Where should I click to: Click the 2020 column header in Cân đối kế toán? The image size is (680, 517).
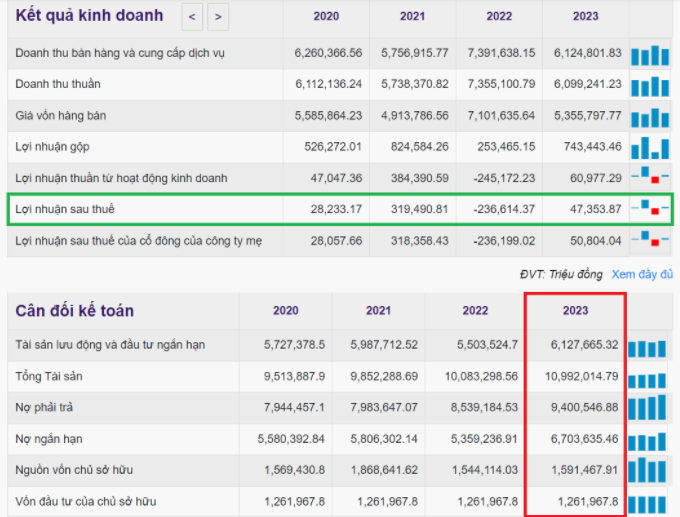point(286,311)
